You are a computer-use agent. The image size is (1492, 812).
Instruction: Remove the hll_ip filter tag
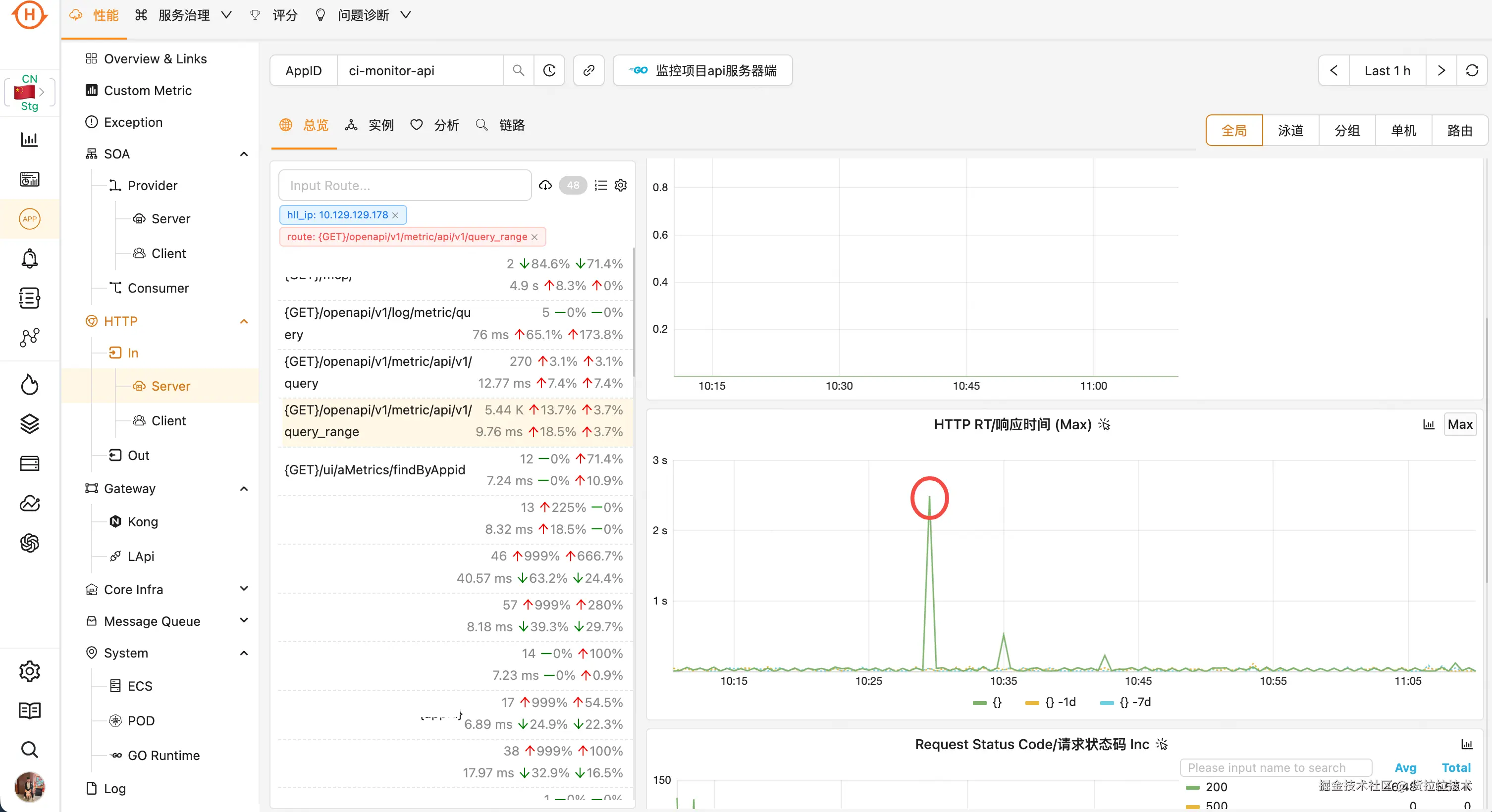[x=395, y=215]
